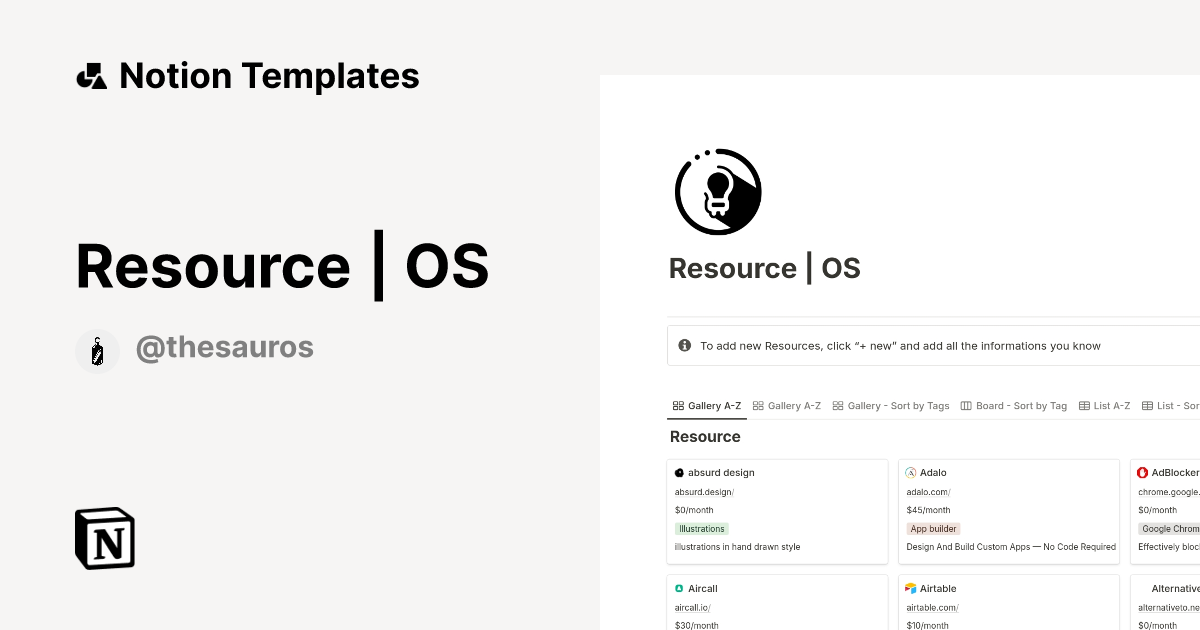Image resolution: width=1200 pixels, height=630 pixels.
Task: Click the Illustrations tag on absurd design card
Action: (701, 528)
